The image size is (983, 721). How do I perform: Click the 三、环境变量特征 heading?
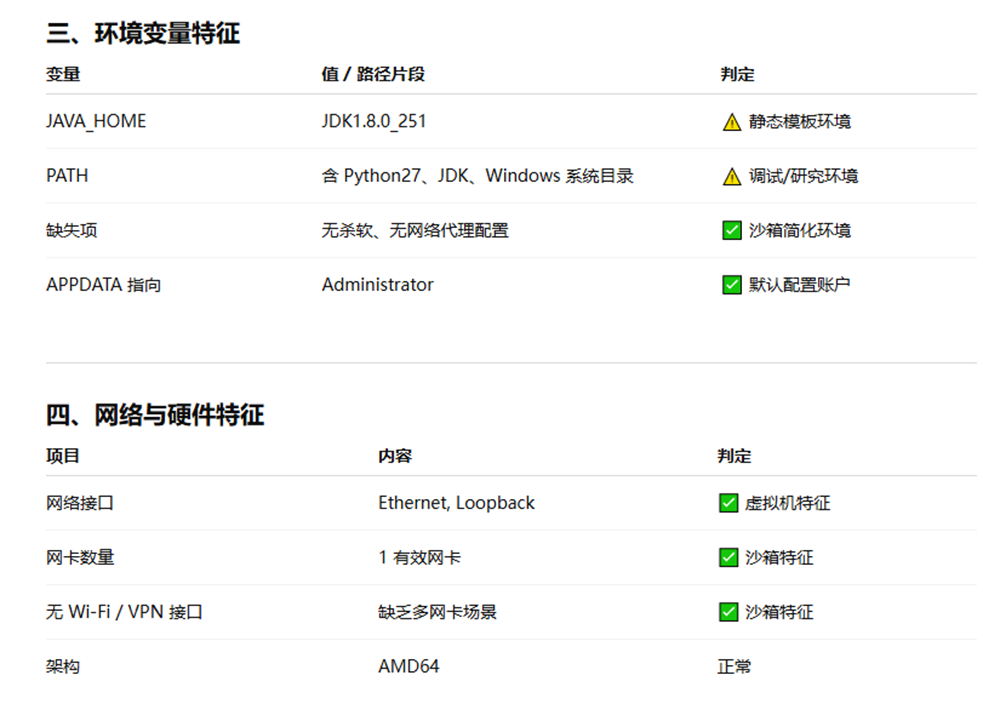143,33
